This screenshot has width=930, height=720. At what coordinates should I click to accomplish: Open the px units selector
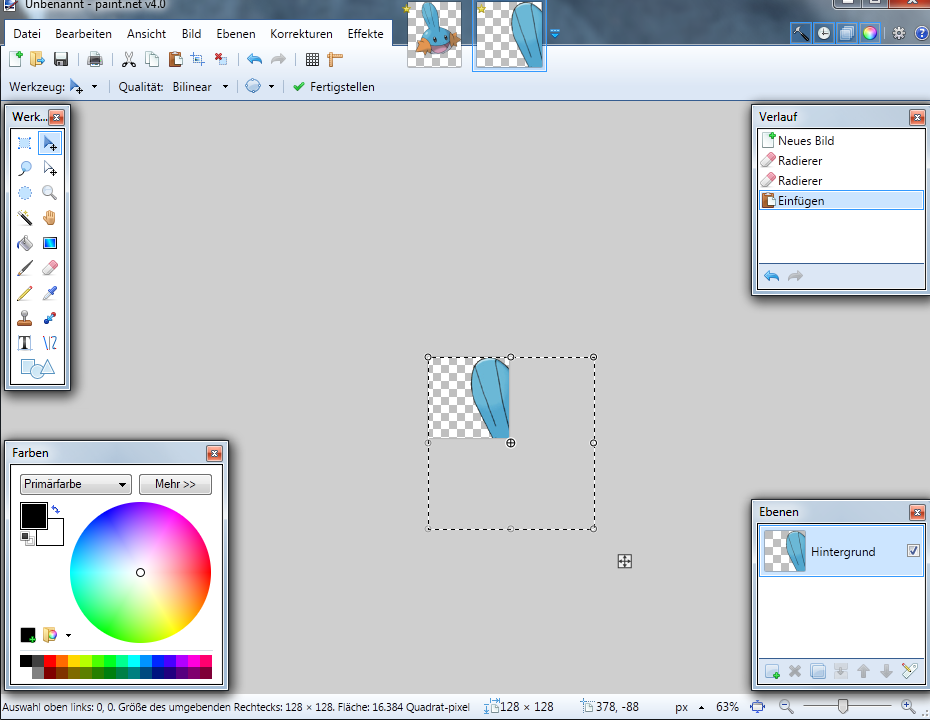click(x=689, y=707)
